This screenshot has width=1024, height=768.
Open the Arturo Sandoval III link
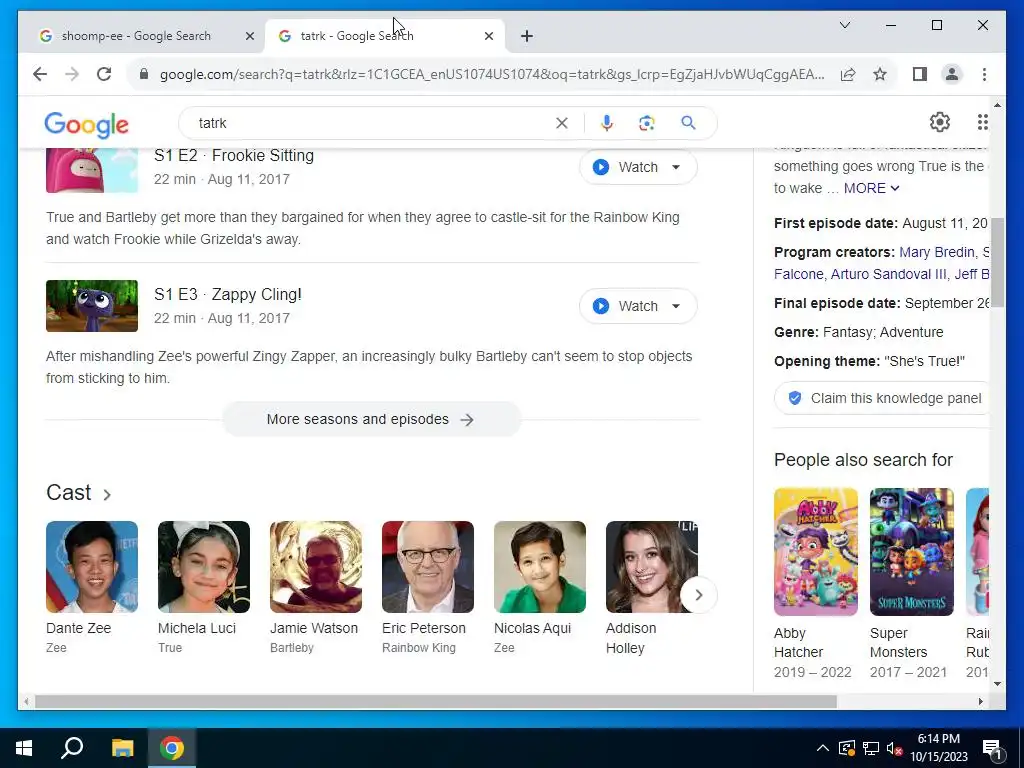888,274
